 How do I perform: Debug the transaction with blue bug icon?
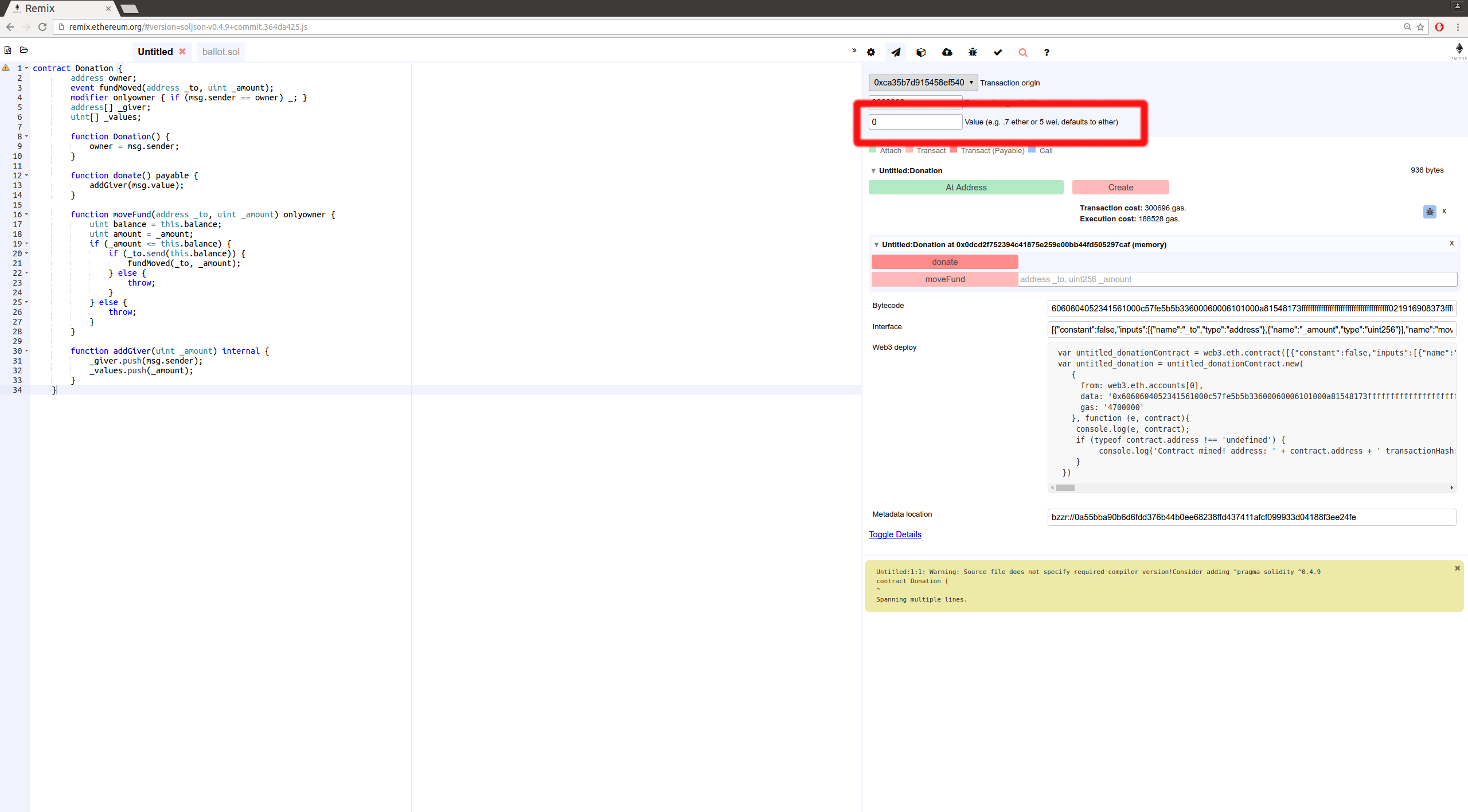(1430, 212)
